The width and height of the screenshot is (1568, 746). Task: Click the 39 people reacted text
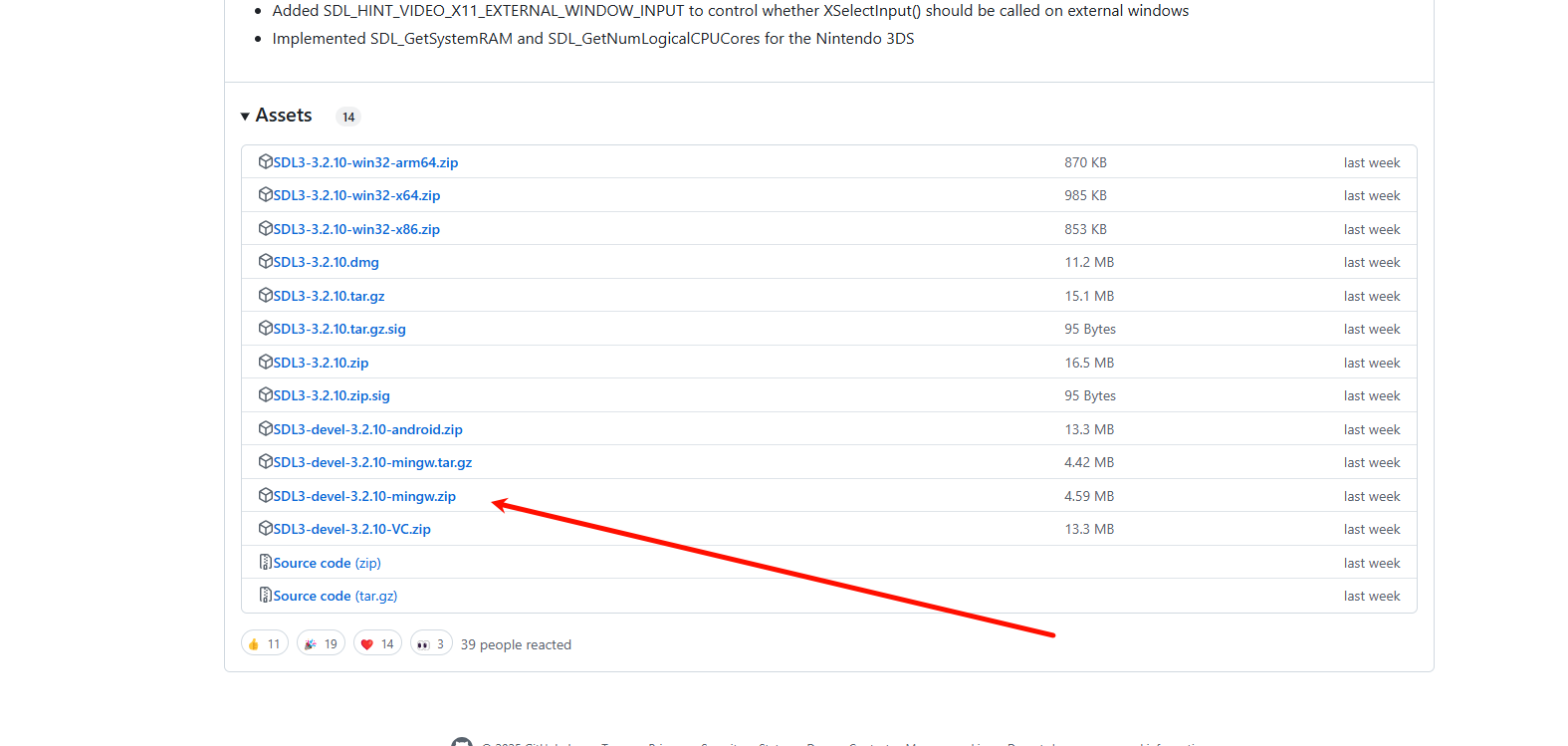[x=516, y=644]
